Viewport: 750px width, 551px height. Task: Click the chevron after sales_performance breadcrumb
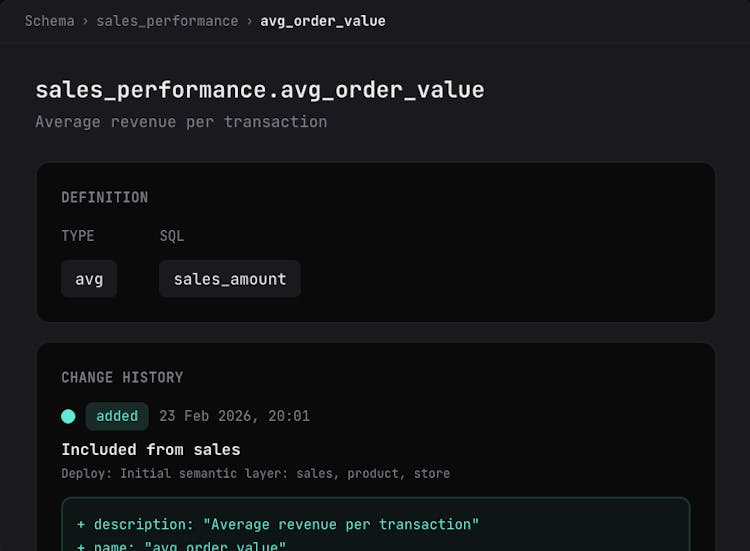249,21
